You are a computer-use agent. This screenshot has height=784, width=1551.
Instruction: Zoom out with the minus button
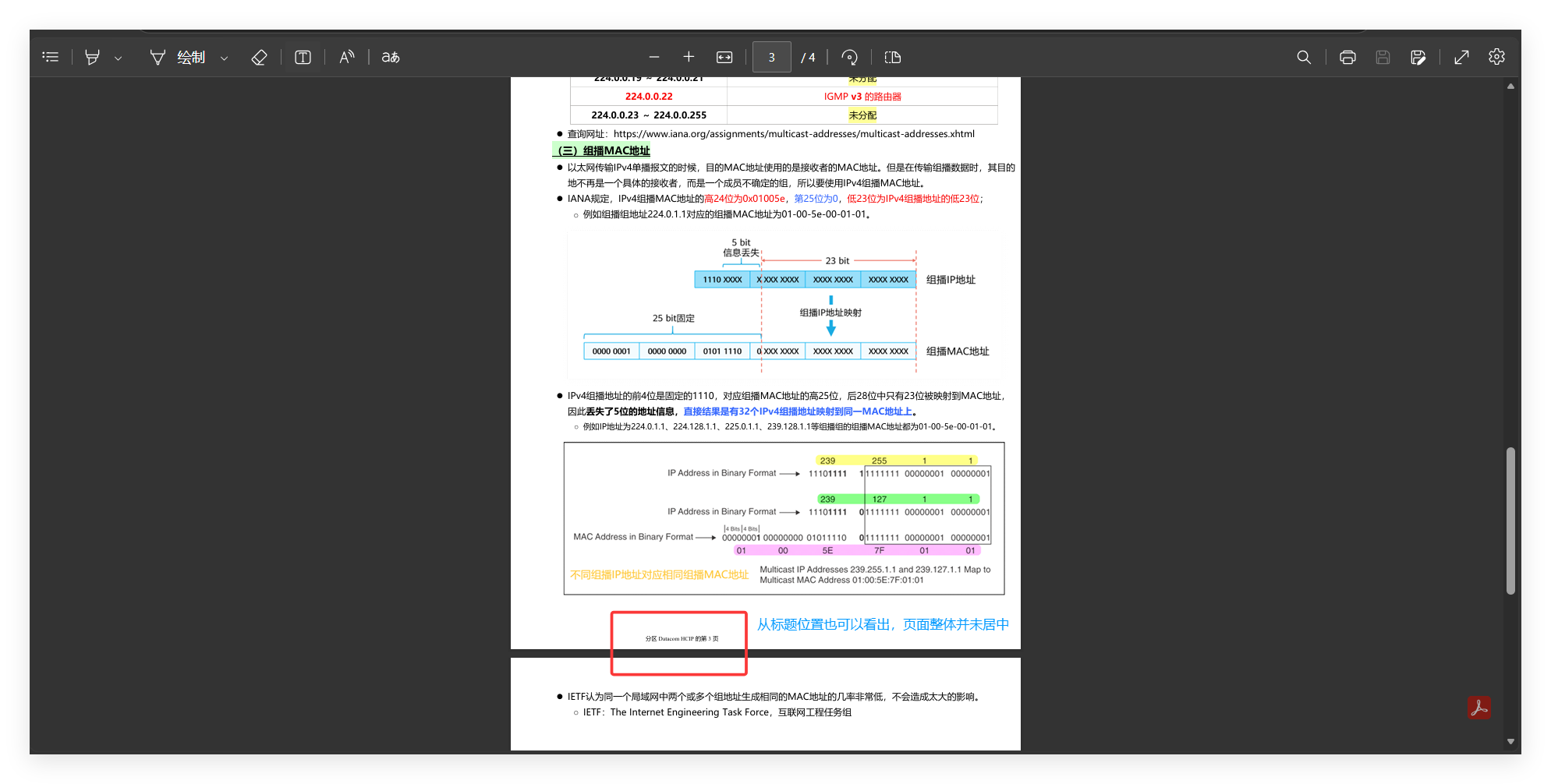[654, 57]
